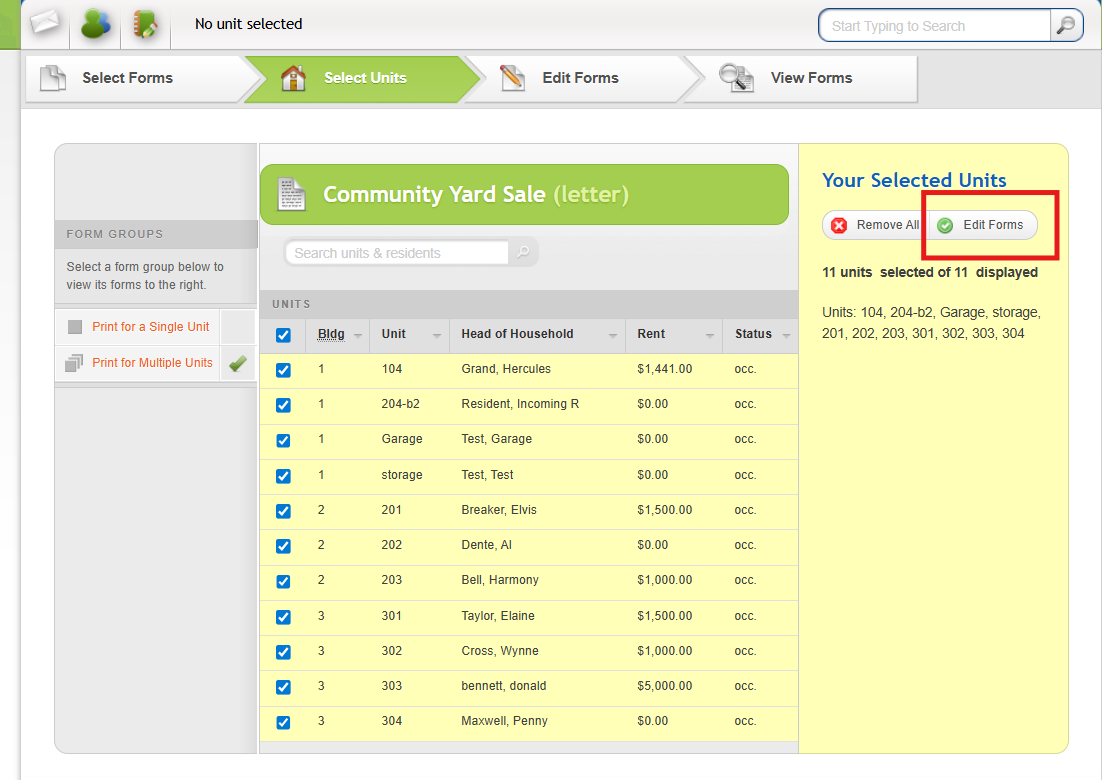Uncheck unit 301 Taylor, Elaine
Image resolution: width=1102 pixels, height=780 pixels.
(283, 617)
